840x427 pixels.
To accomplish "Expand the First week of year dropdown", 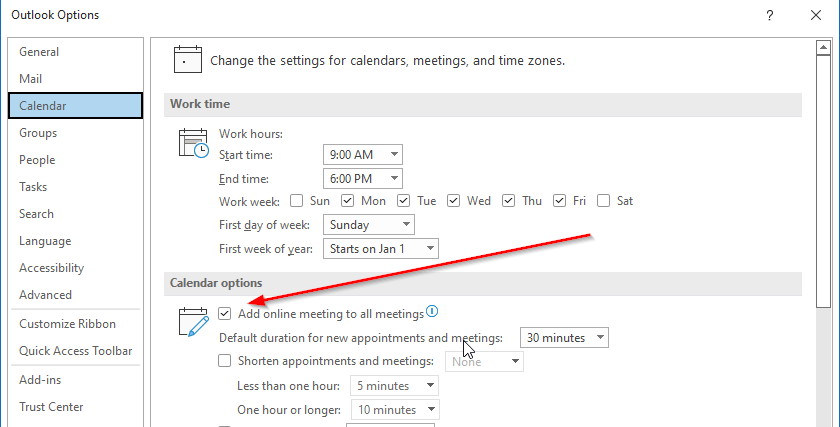I will tap(380, 249).
